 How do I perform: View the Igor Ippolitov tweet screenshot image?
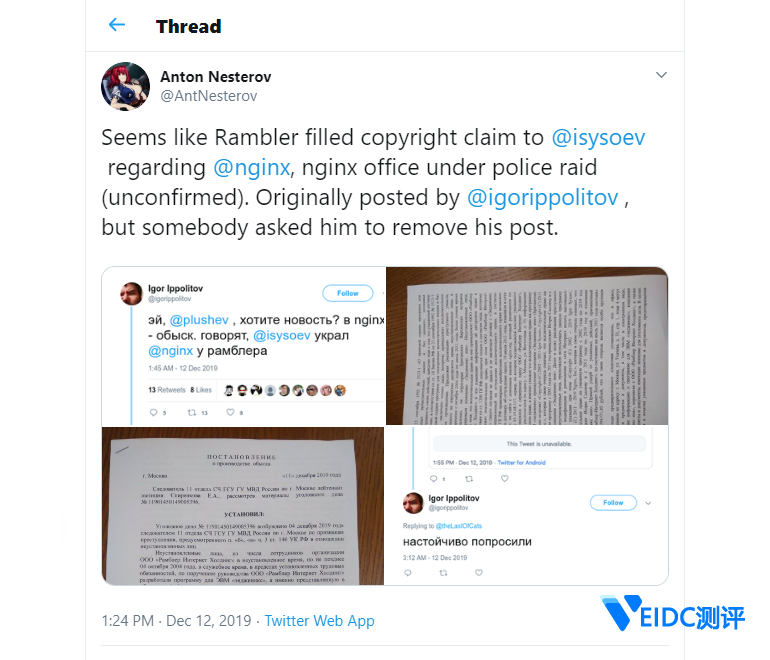click(244, 346)
